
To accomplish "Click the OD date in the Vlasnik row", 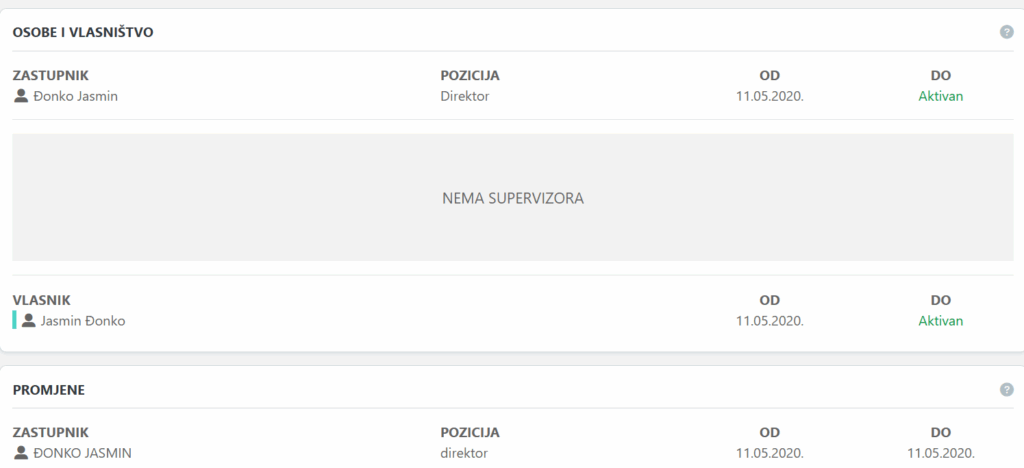I will 769,321.
